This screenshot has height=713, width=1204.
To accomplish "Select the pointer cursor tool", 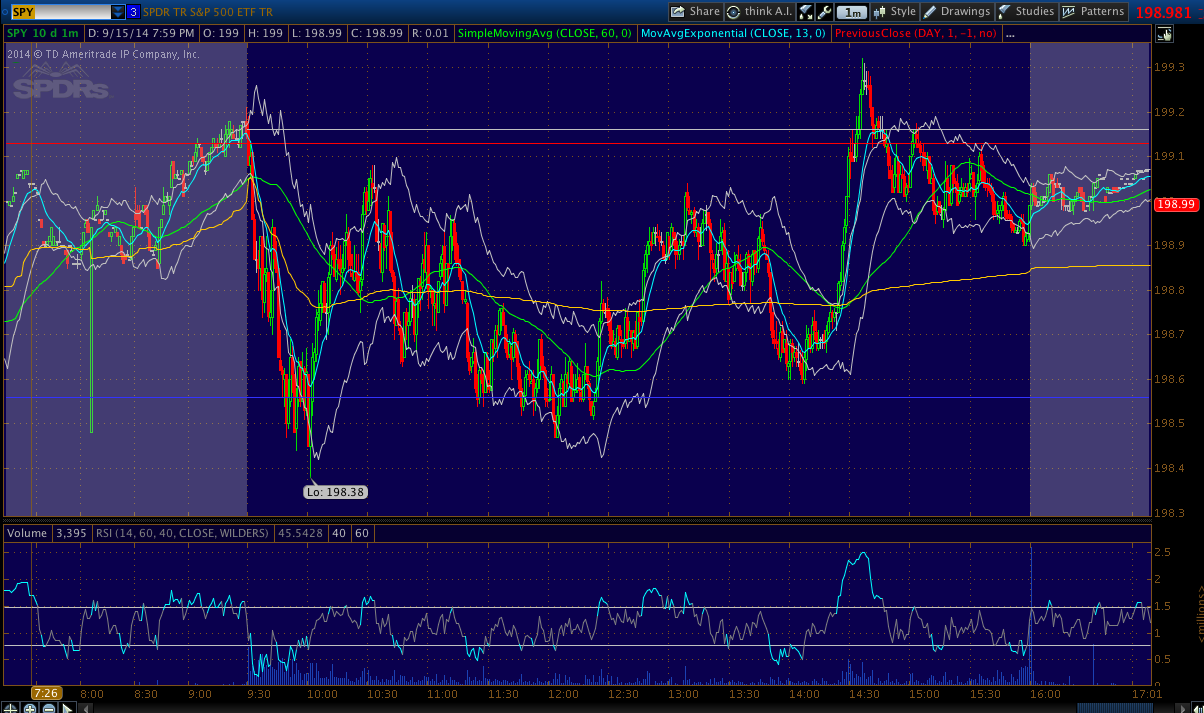I will pos(68,707).
